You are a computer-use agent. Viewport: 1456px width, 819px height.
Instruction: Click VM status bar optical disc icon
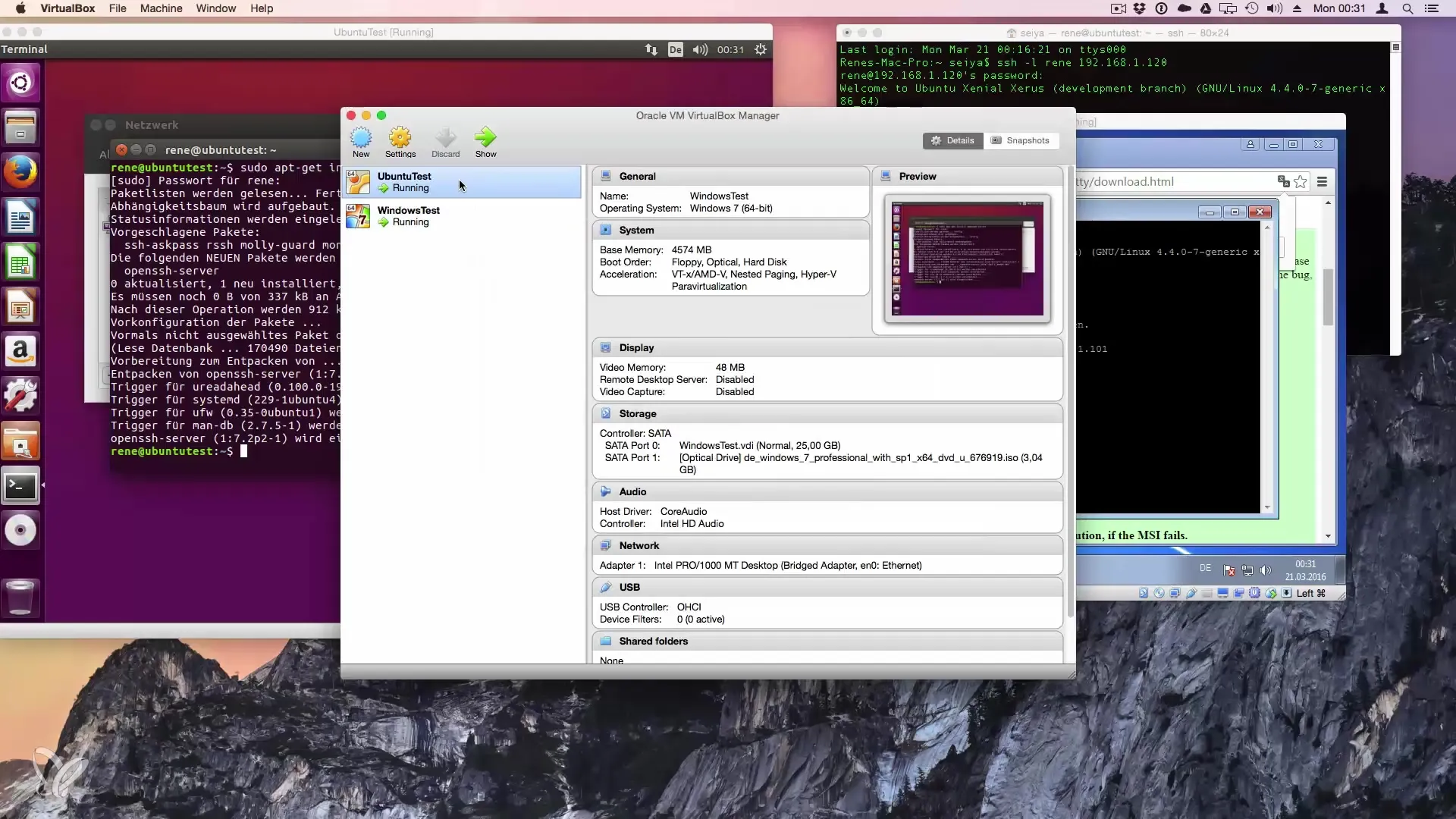[x=1159, y=593]
